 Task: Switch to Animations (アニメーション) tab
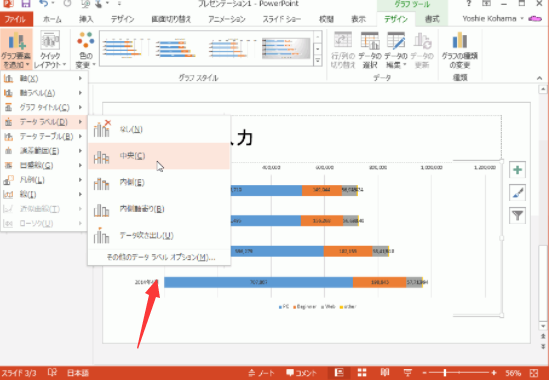pyautogui.click(x=227, y=19)
